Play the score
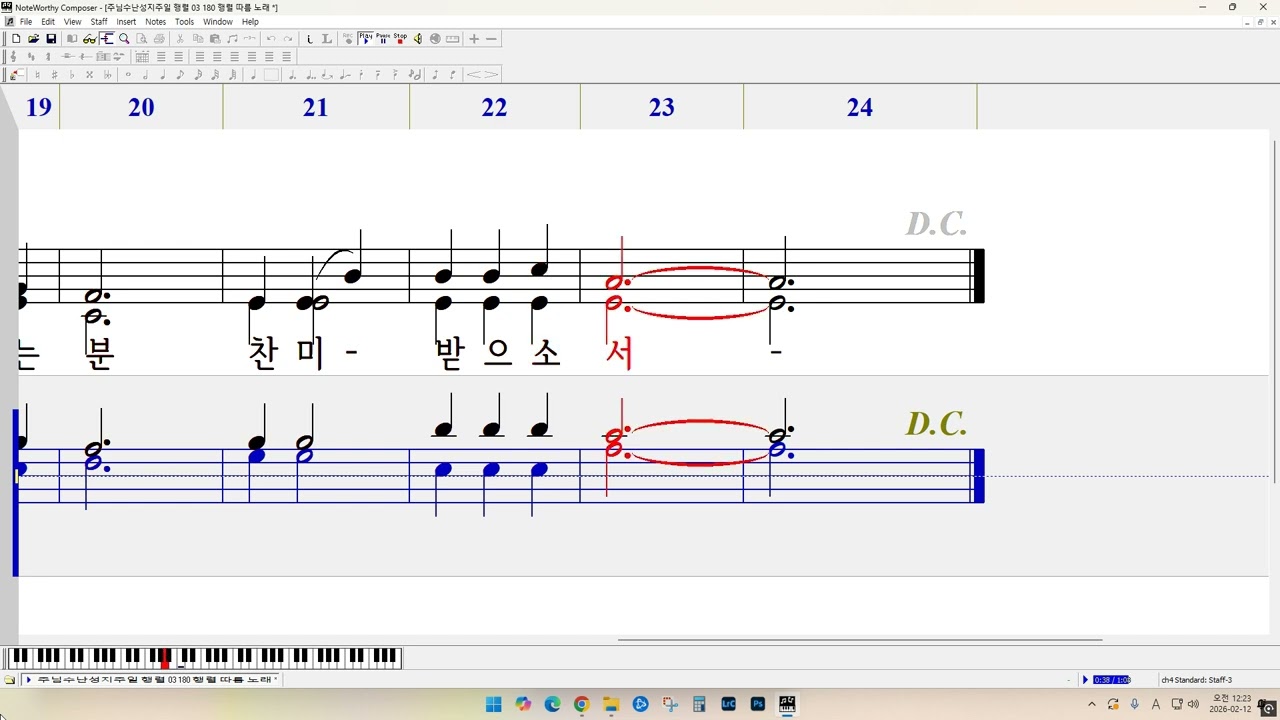Screen dimensions: 1280x720 366,39
